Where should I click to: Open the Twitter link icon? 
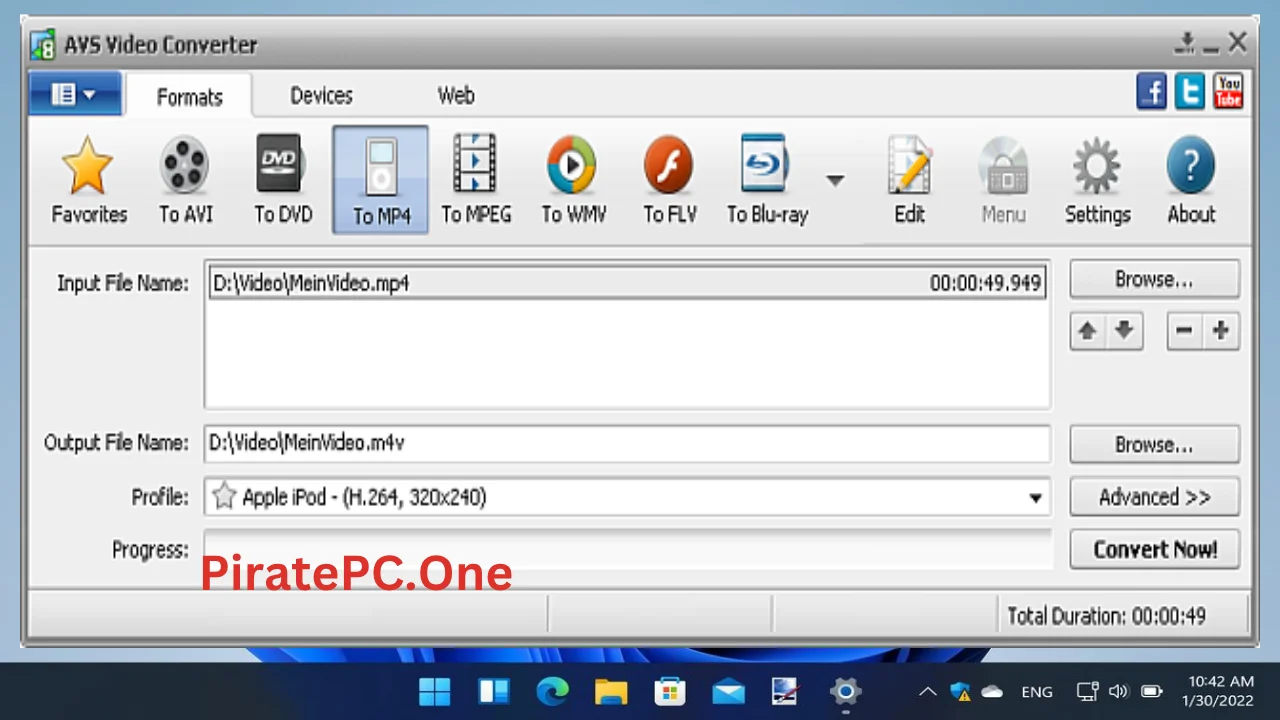(x=1189, y=92)
